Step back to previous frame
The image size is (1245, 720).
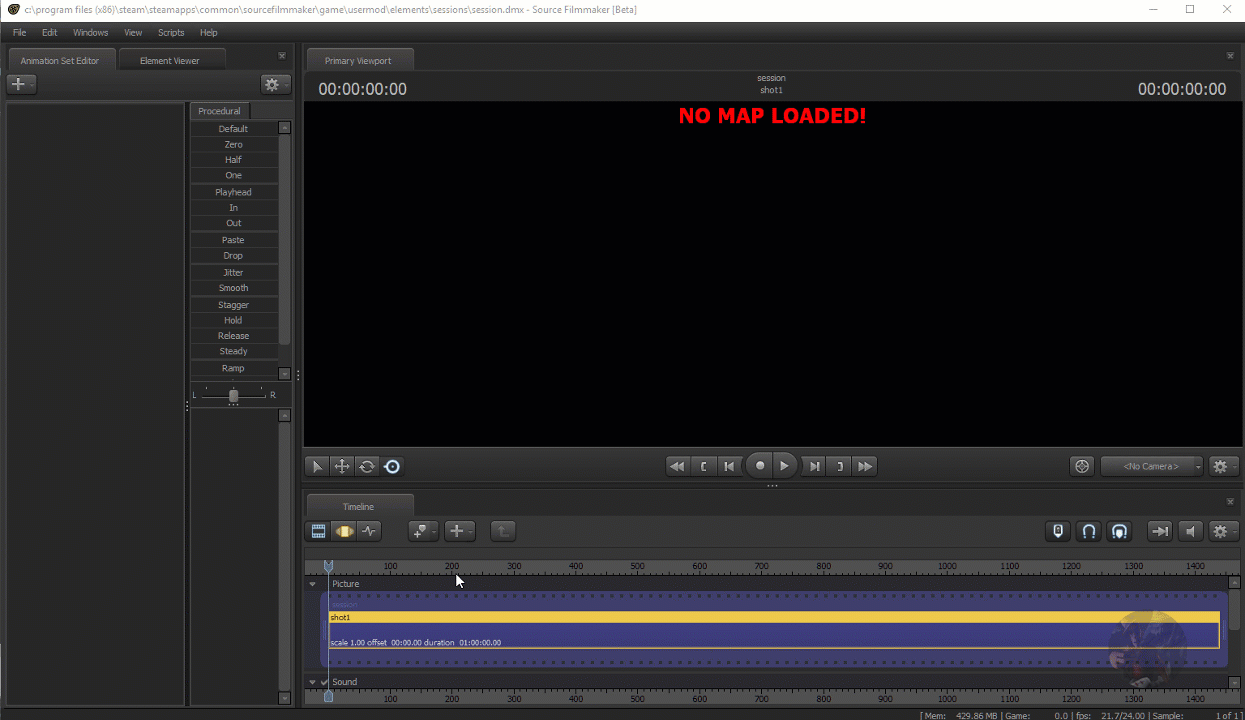pyautogui.click(x=730, y=466)
